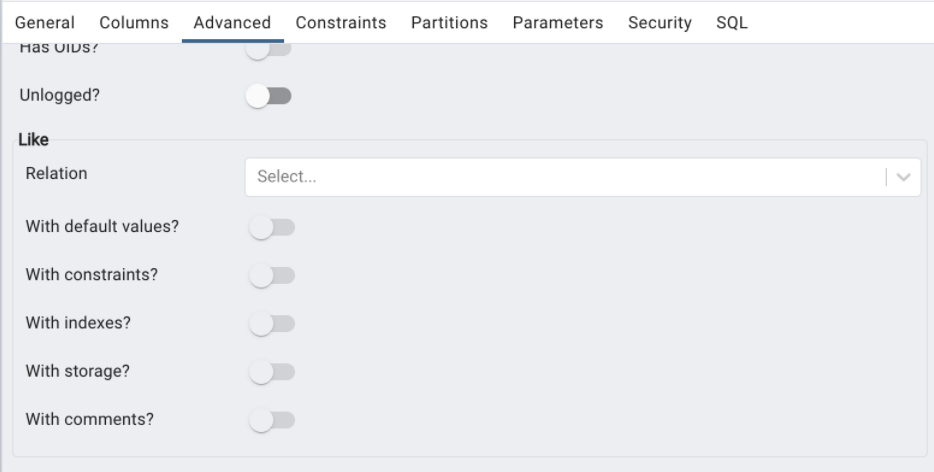Turn on With default values? switch
Screen dimensions: 934x472
[272, 228]
